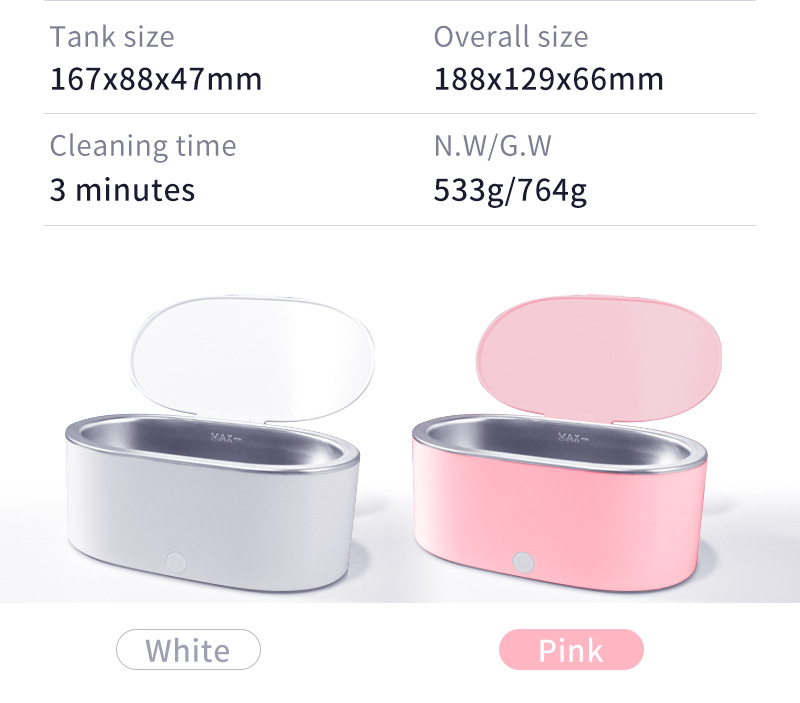
Task: Click the MAX marking in pink cleaner tank
Action: (x=573, y=437)
